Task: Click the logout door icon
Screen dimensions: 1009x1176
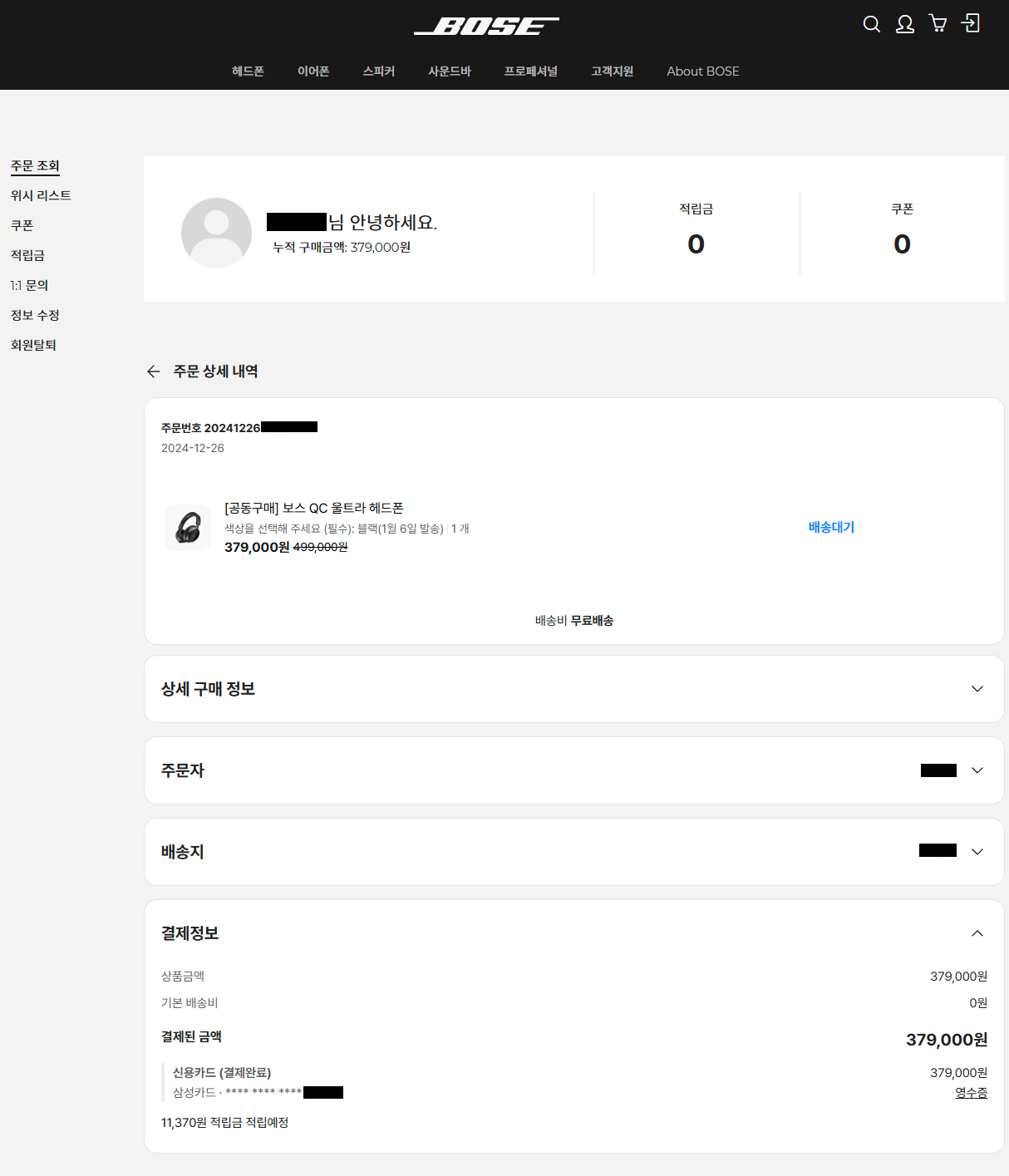Action: (971, 23)
